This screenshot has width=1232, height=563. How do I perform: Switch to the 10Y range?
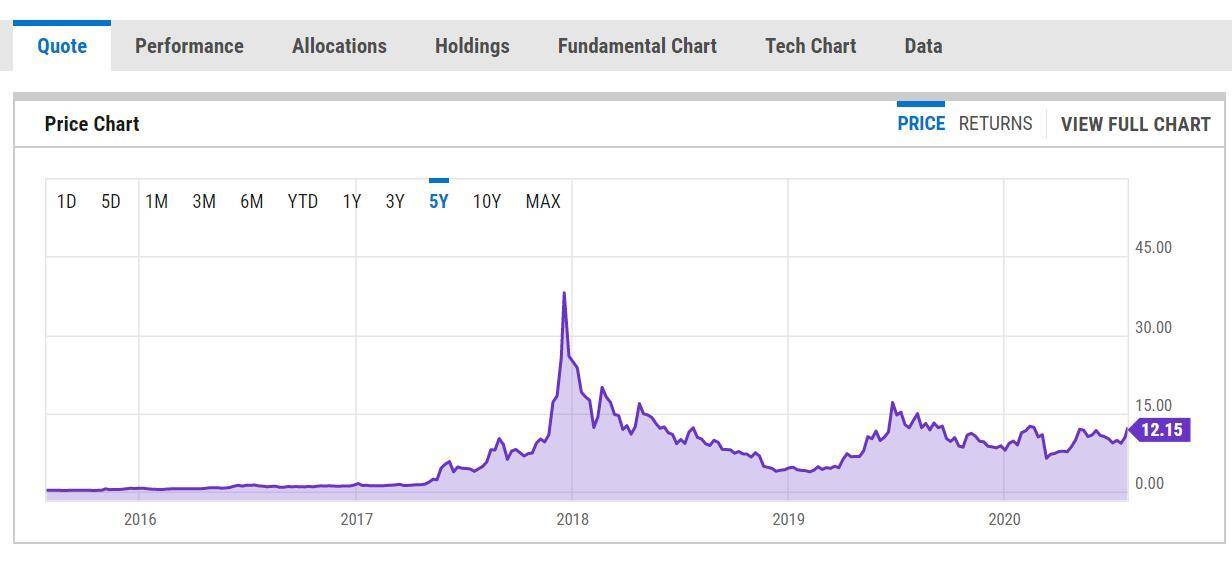(x=487, y=202)
